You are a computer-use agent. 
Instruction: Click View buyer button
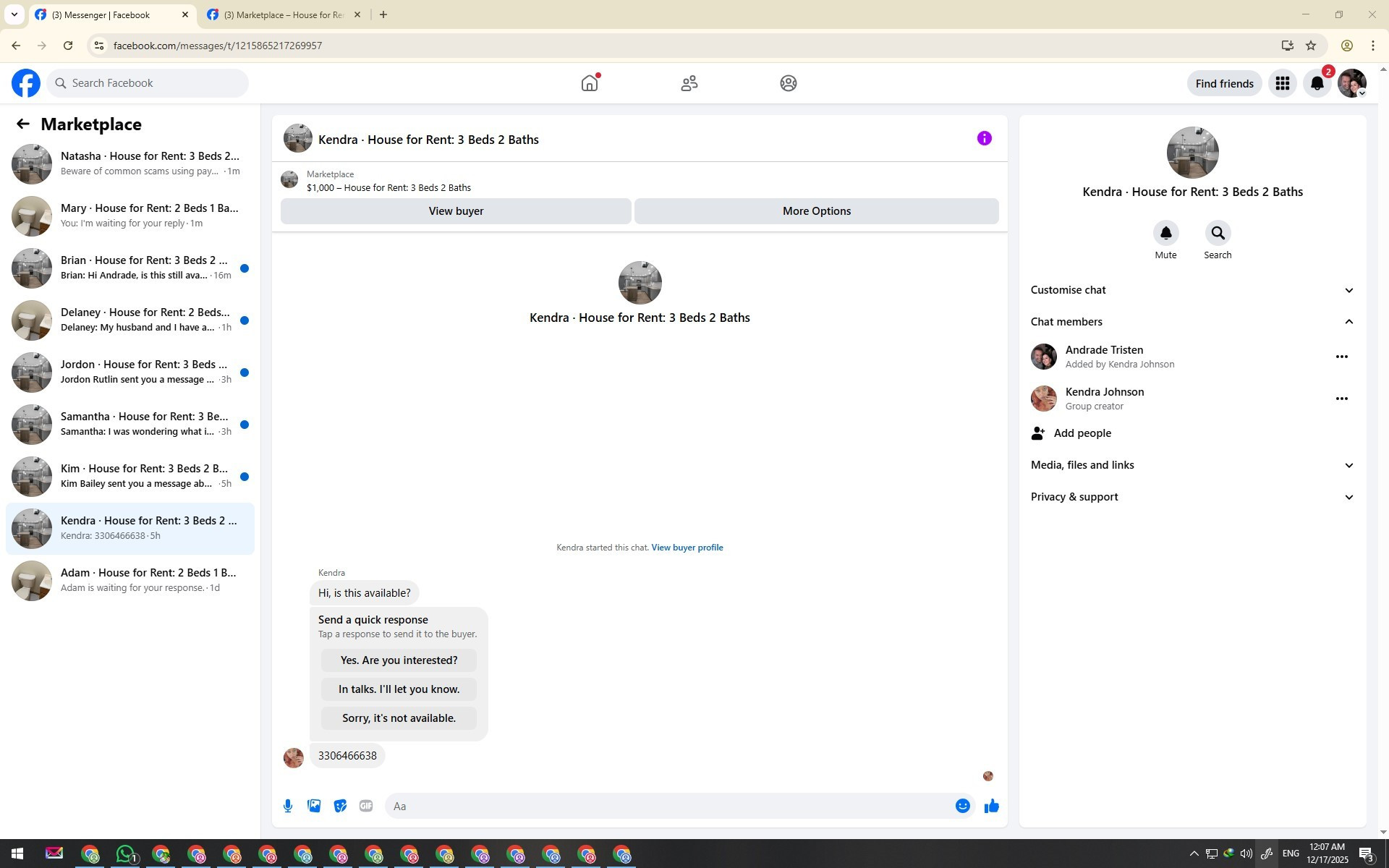tap(456, 211)
